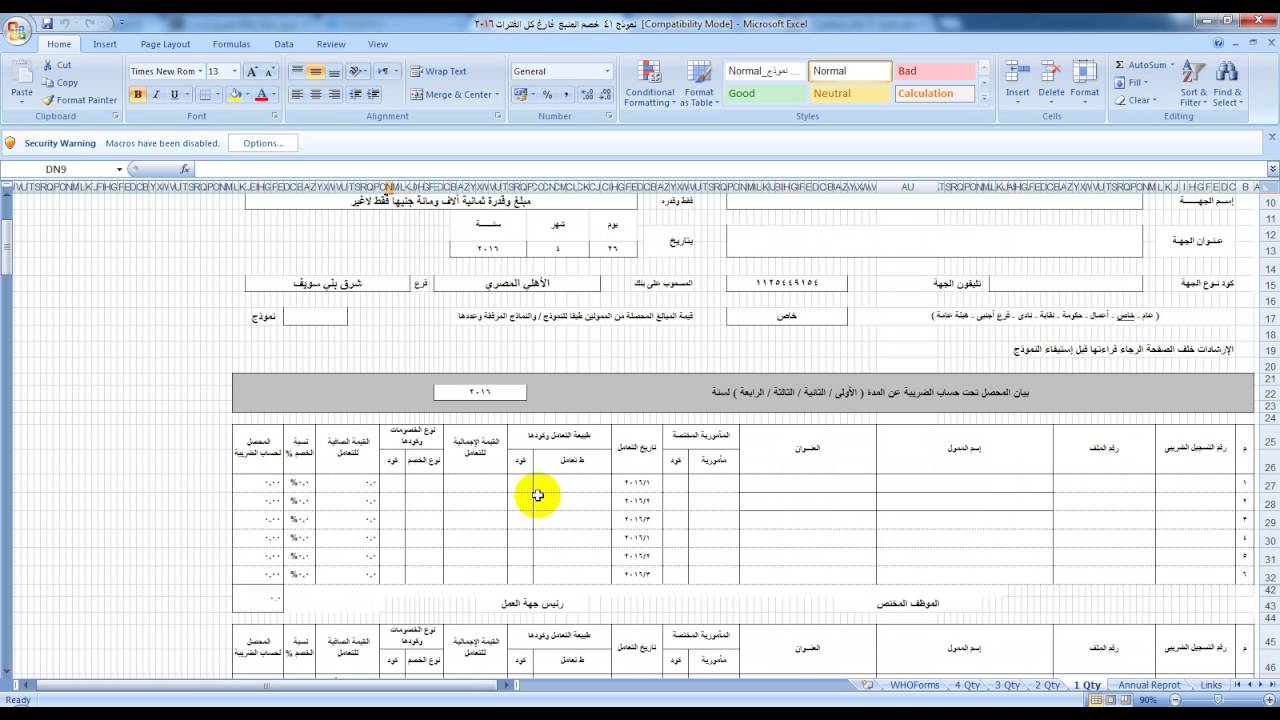The image size is (1280, 720).
Task: Center text horizontally
Action: (x=316, y=95)
